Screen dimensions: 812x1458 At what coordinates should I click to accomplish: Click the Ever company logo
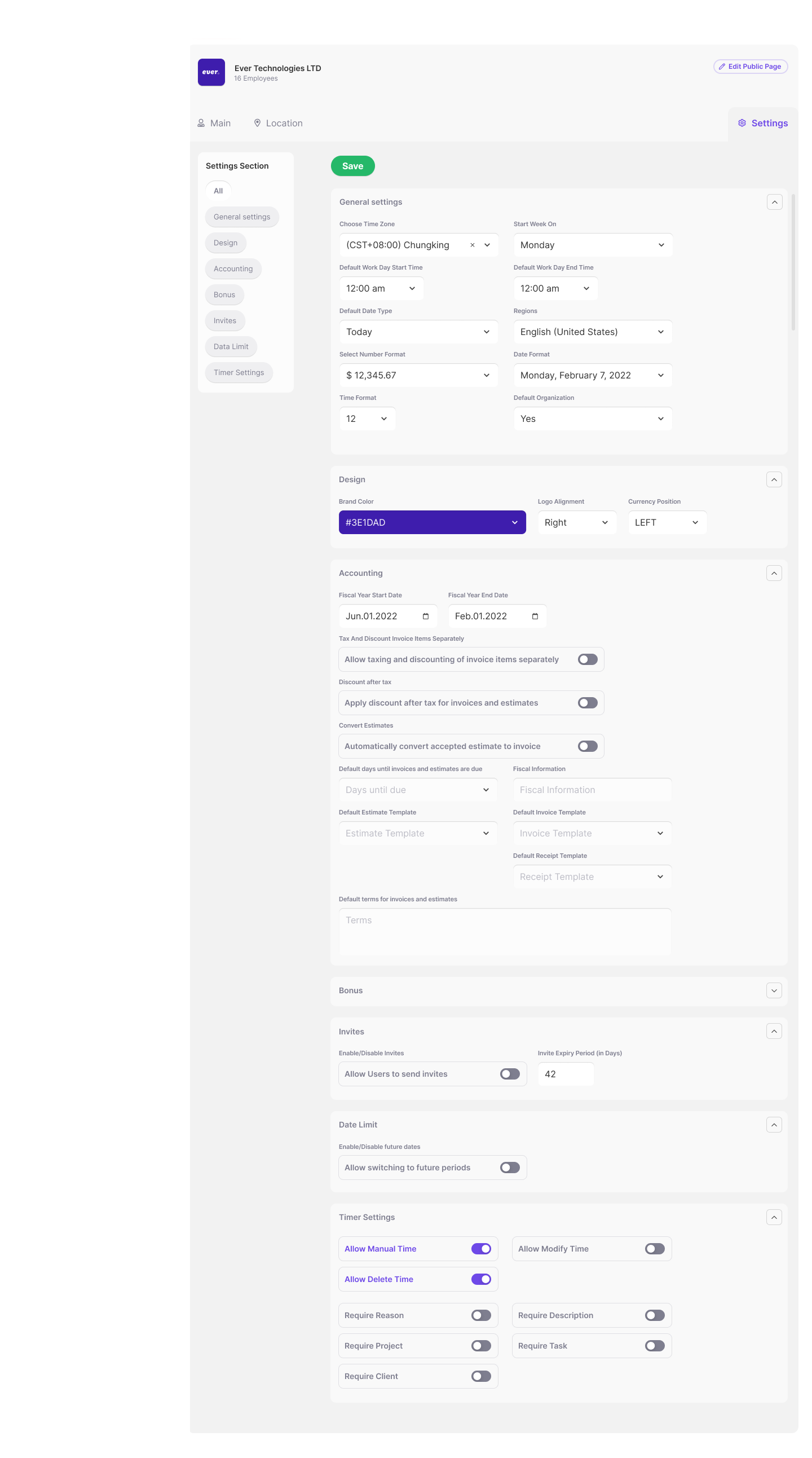[211, 72]
